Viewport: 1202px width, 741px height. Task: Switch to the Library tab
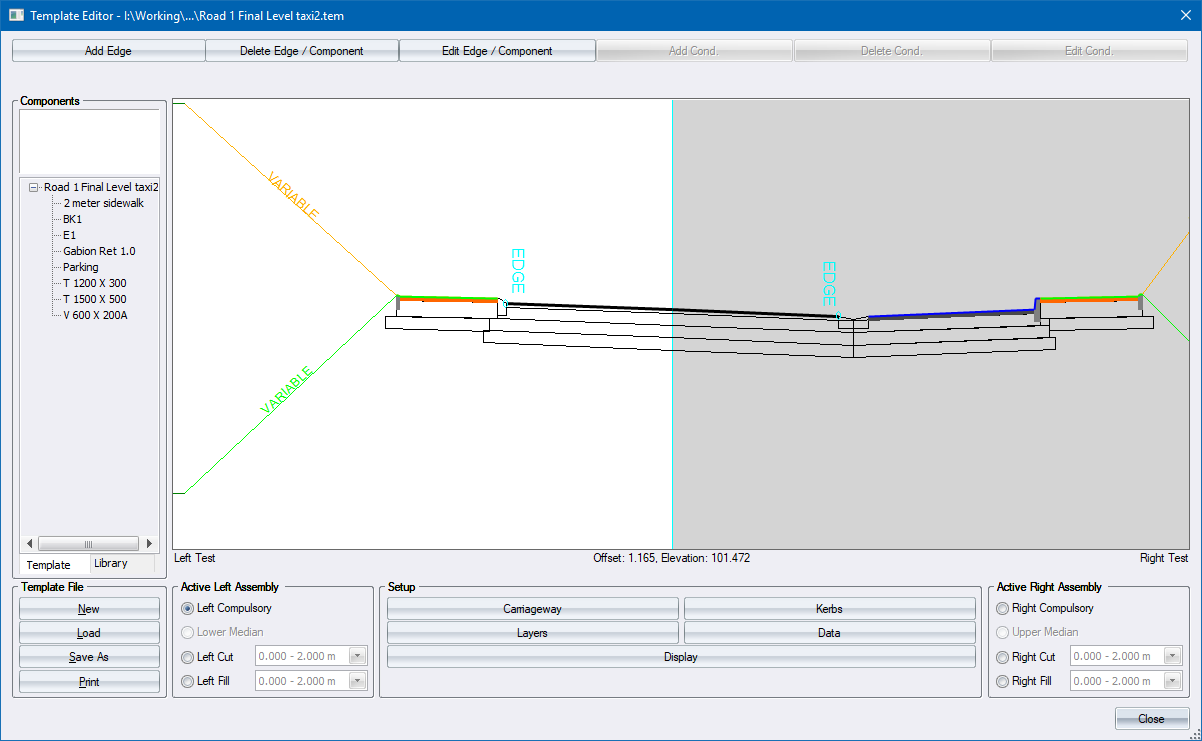pyautogui.click(x=111, y=564)
